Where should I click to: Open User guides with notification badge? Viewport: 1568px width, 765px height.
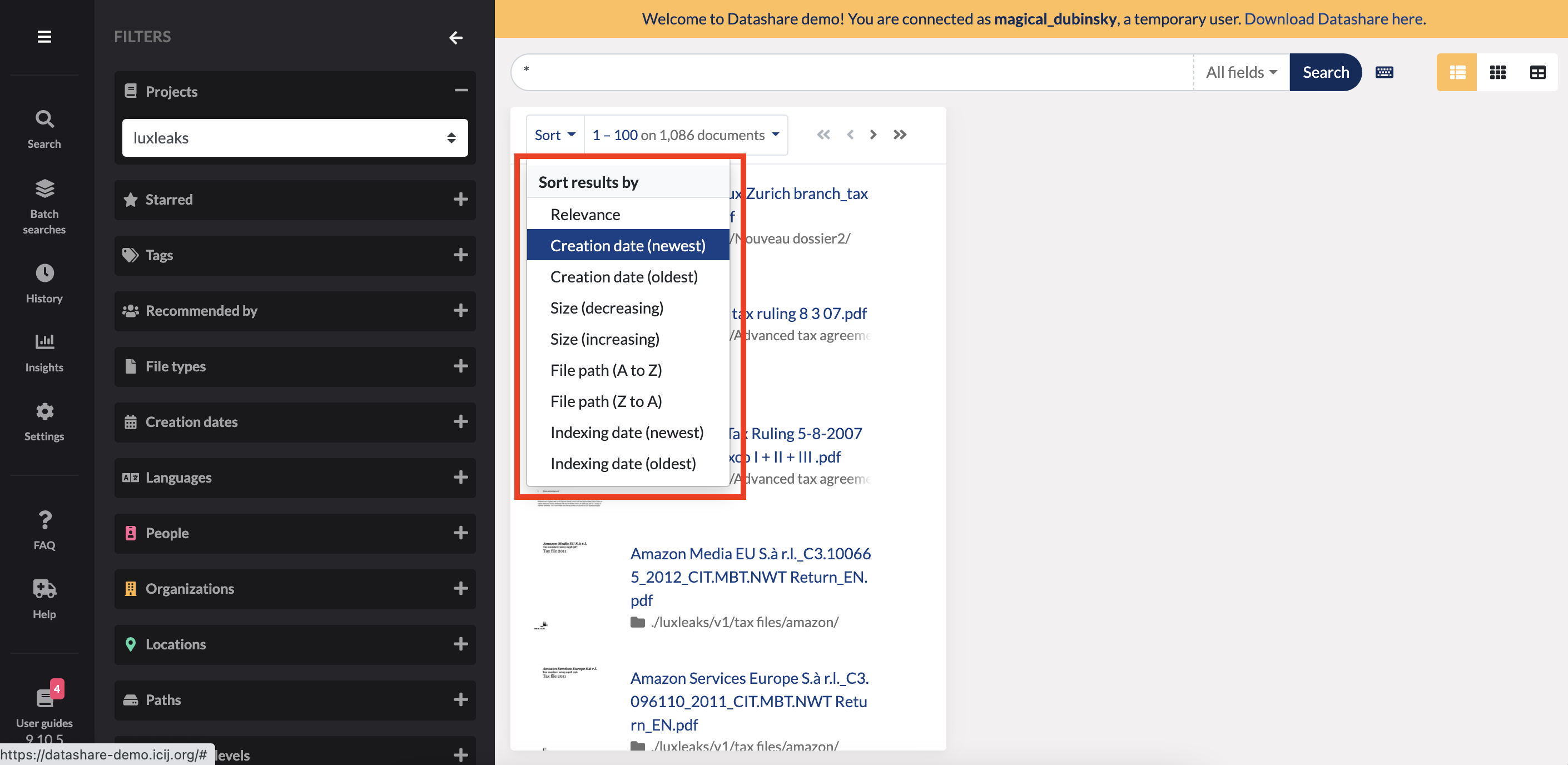pos(44,706)
